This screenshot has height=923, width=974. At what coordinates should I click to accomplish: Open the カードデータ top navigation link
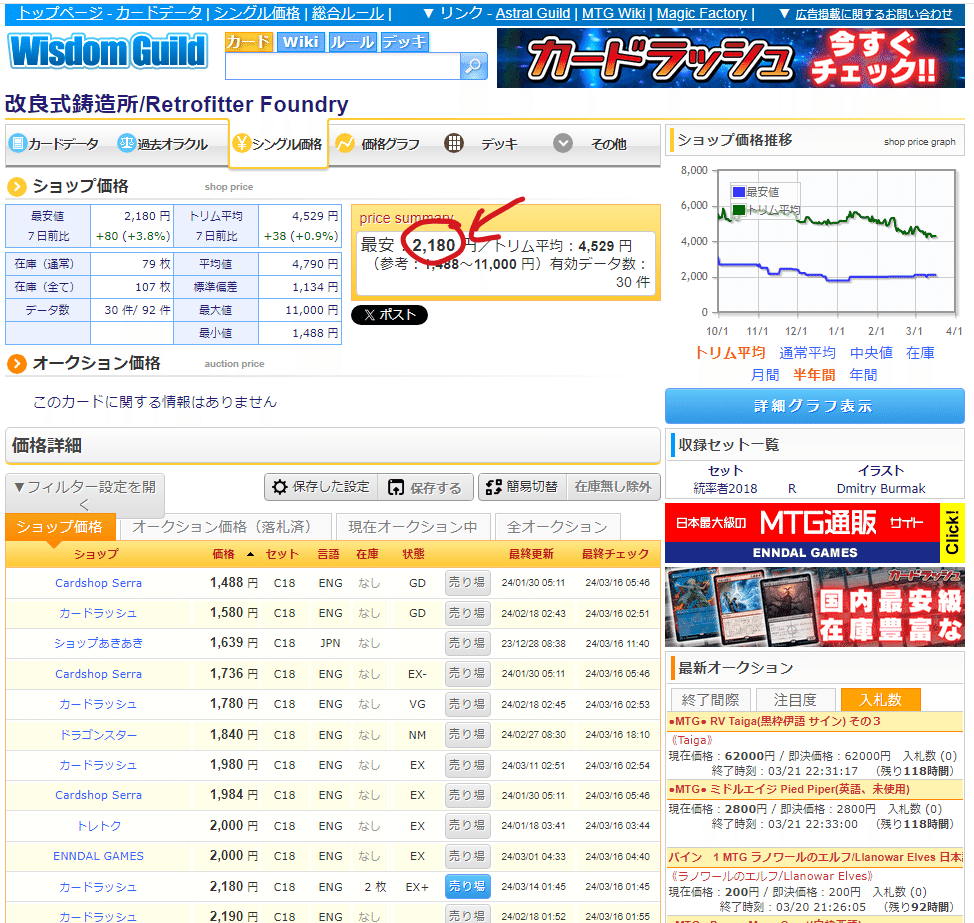pos(159,13)
